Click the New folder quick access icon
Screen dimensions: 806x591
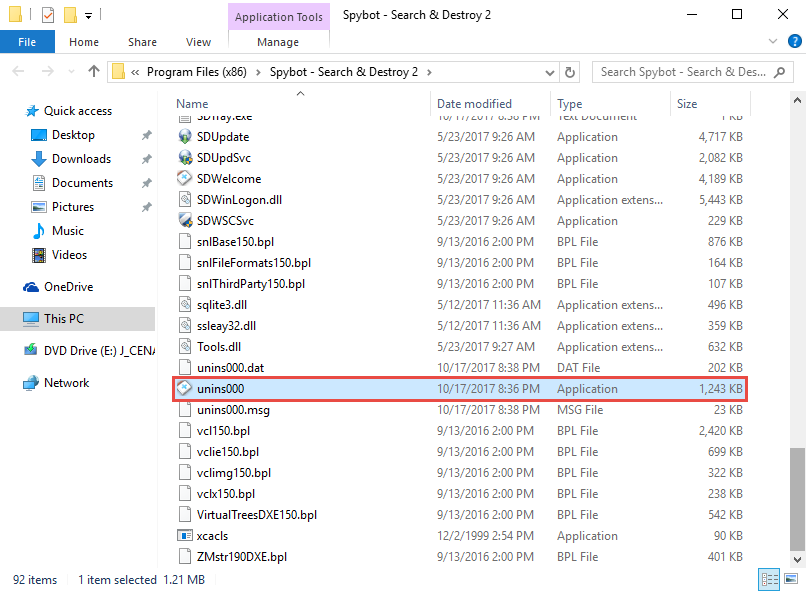[x=70, y=15]
